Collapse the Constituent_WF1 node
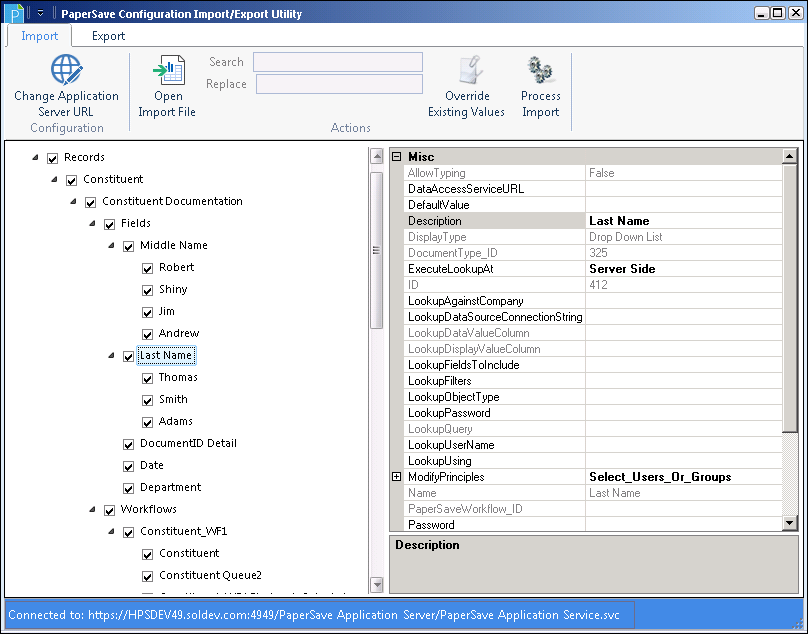Viewport: 808px width, 634px height. 111,531
